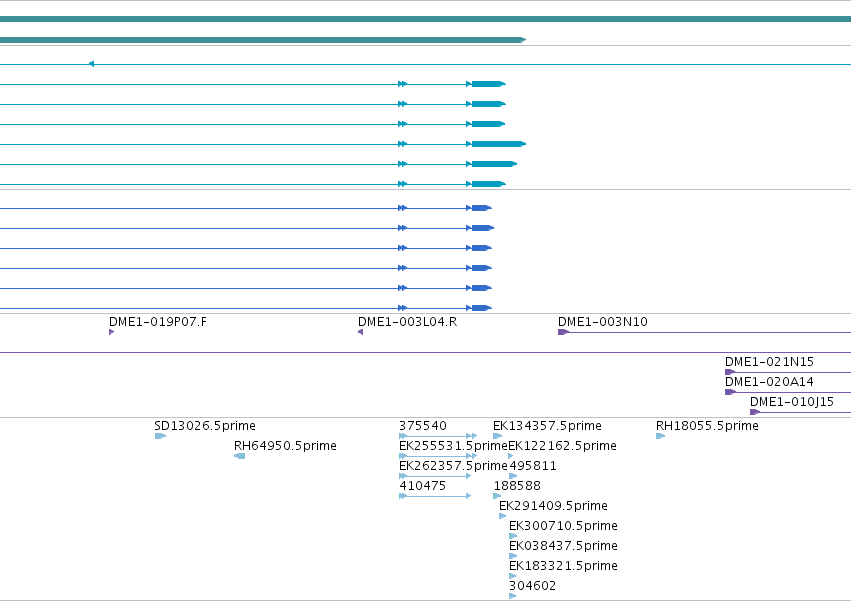
Task: Select the EK262357.5prime label
Action: point(453,466)
